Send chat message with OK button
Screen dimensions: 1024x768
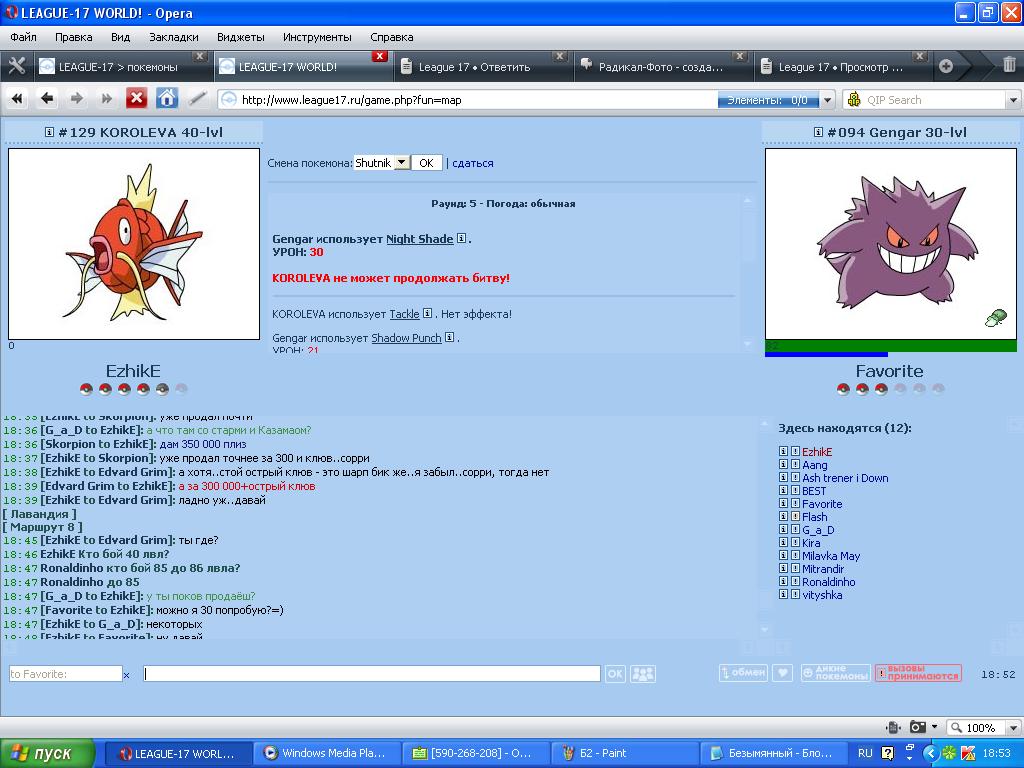615,673
